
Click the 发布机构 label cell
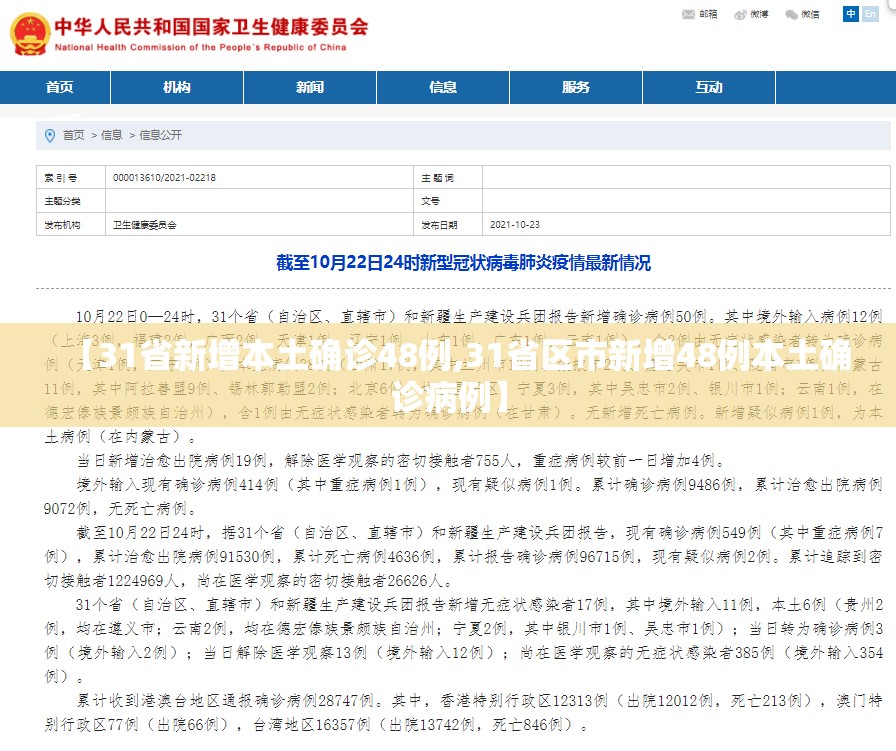point(71,225)
